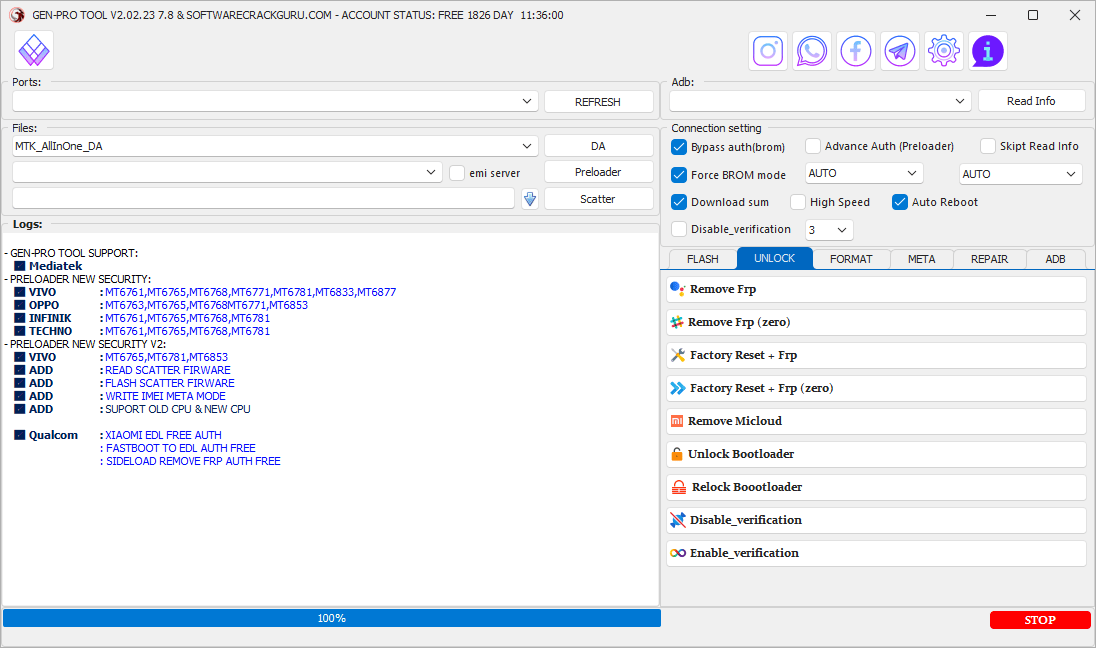This screenshot has height=648, width=1096.
Task: Enable the High Speed checkbox
Action: pos(798,202)
